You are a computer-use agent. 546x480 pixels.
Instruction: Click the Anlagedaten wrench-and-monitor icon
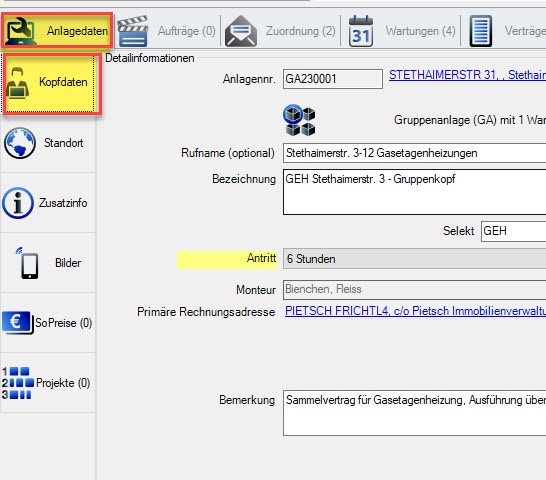pyautogui.click(x=20, y=31)
